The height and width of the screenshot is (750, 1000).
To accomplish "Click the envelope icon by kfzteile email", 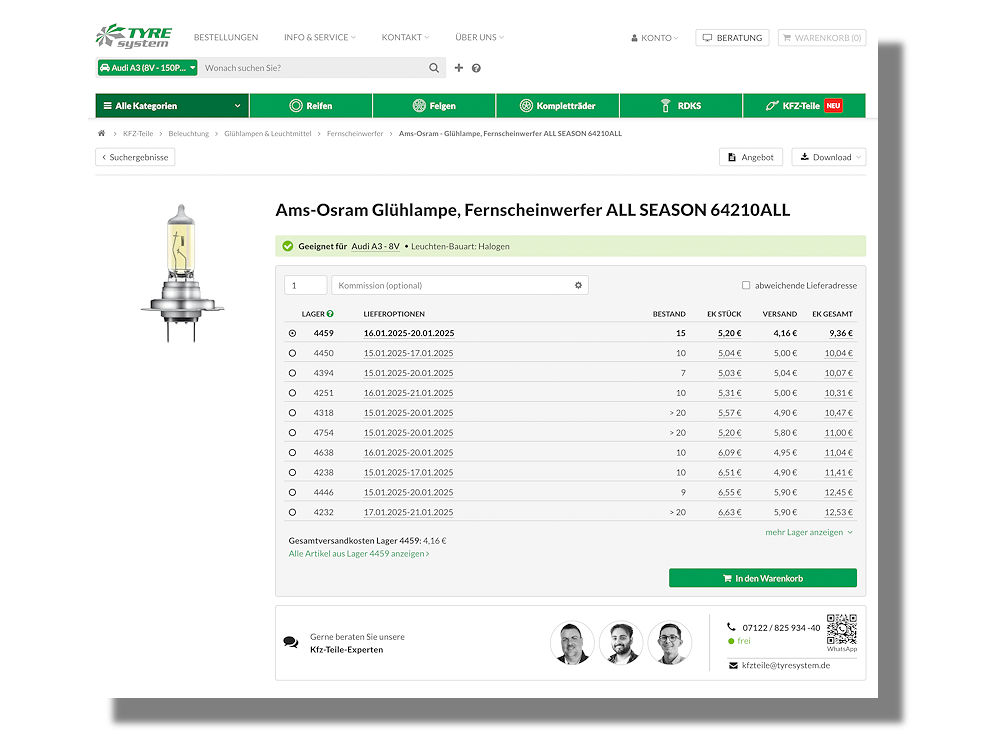I will [x=733, y=665].
